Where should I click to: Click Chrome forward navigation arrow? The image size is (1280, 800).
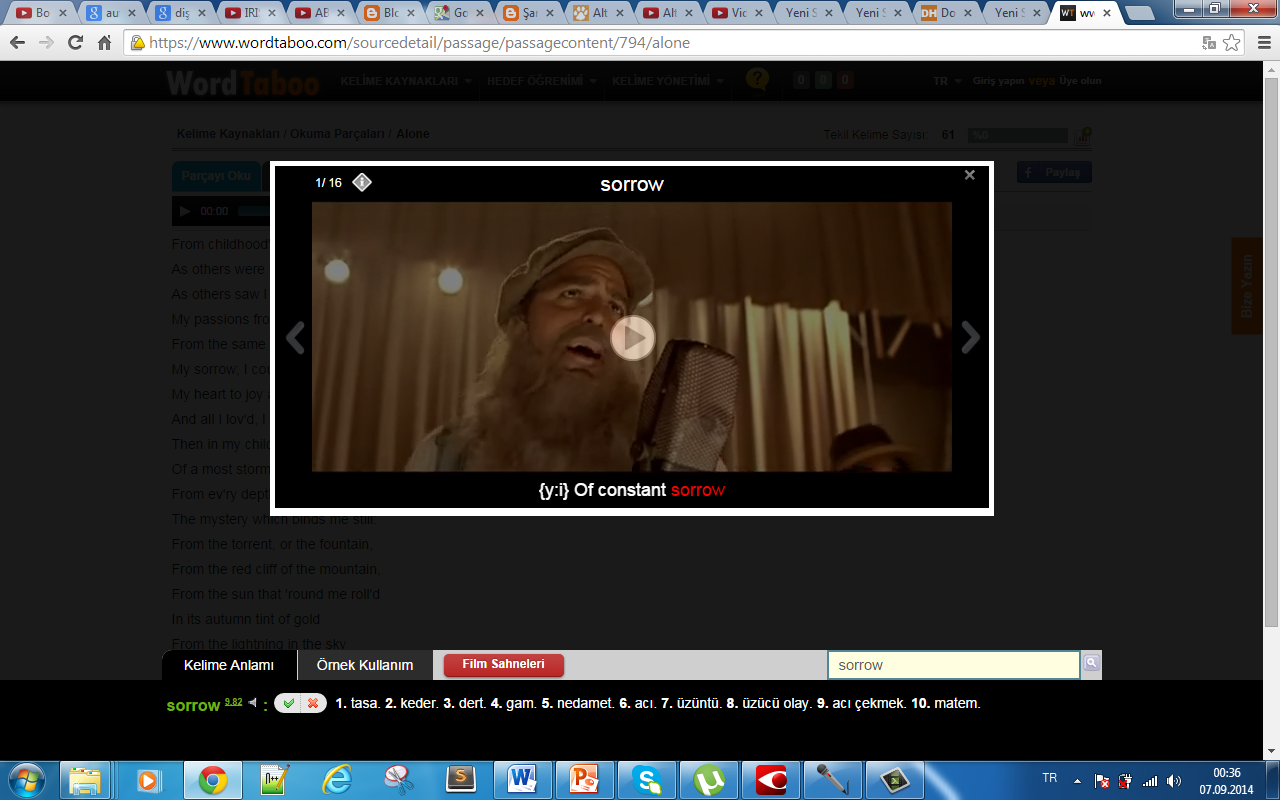click(46, 43)
